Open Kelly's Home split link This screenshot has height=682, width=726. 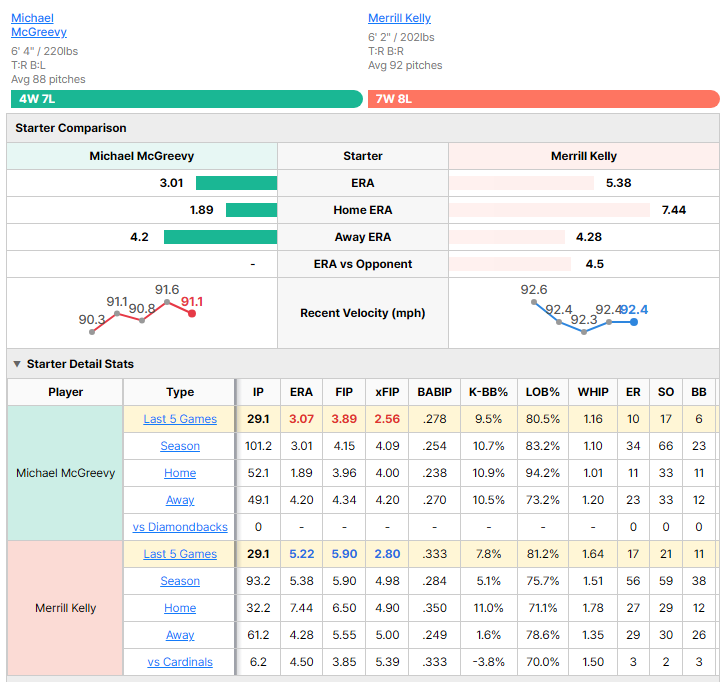(x=180, y=608)
